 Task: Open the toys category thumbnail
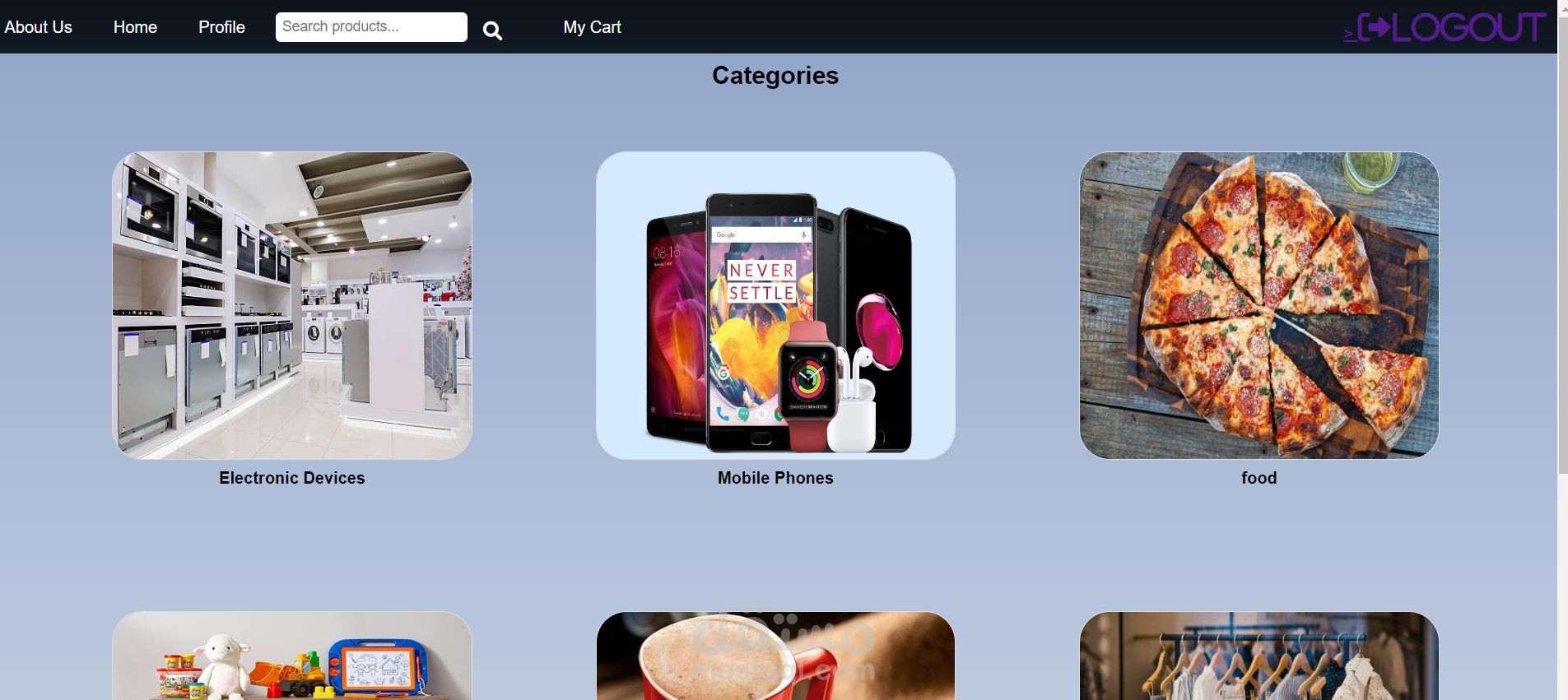[x=292, y=656]
